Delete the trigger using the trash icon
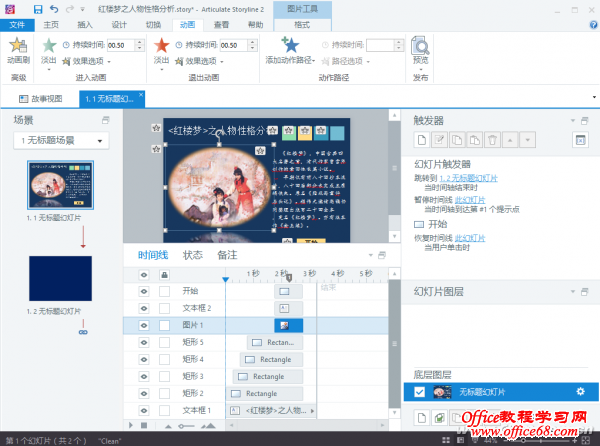Image resolution: width=600 pixels, height=446 pixels. click(494, 141)
